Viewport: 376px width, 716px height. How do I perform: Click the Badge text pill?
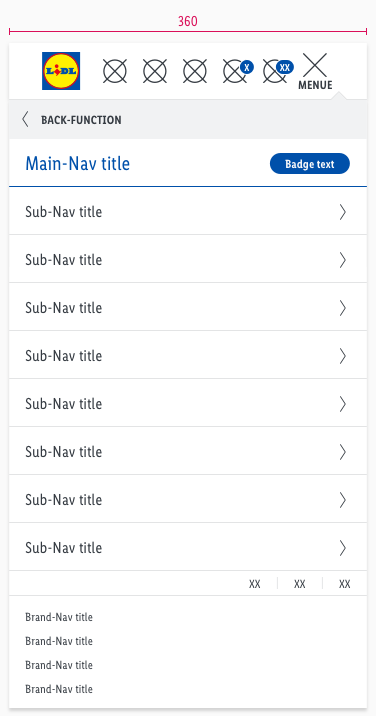tap(310, 164)
